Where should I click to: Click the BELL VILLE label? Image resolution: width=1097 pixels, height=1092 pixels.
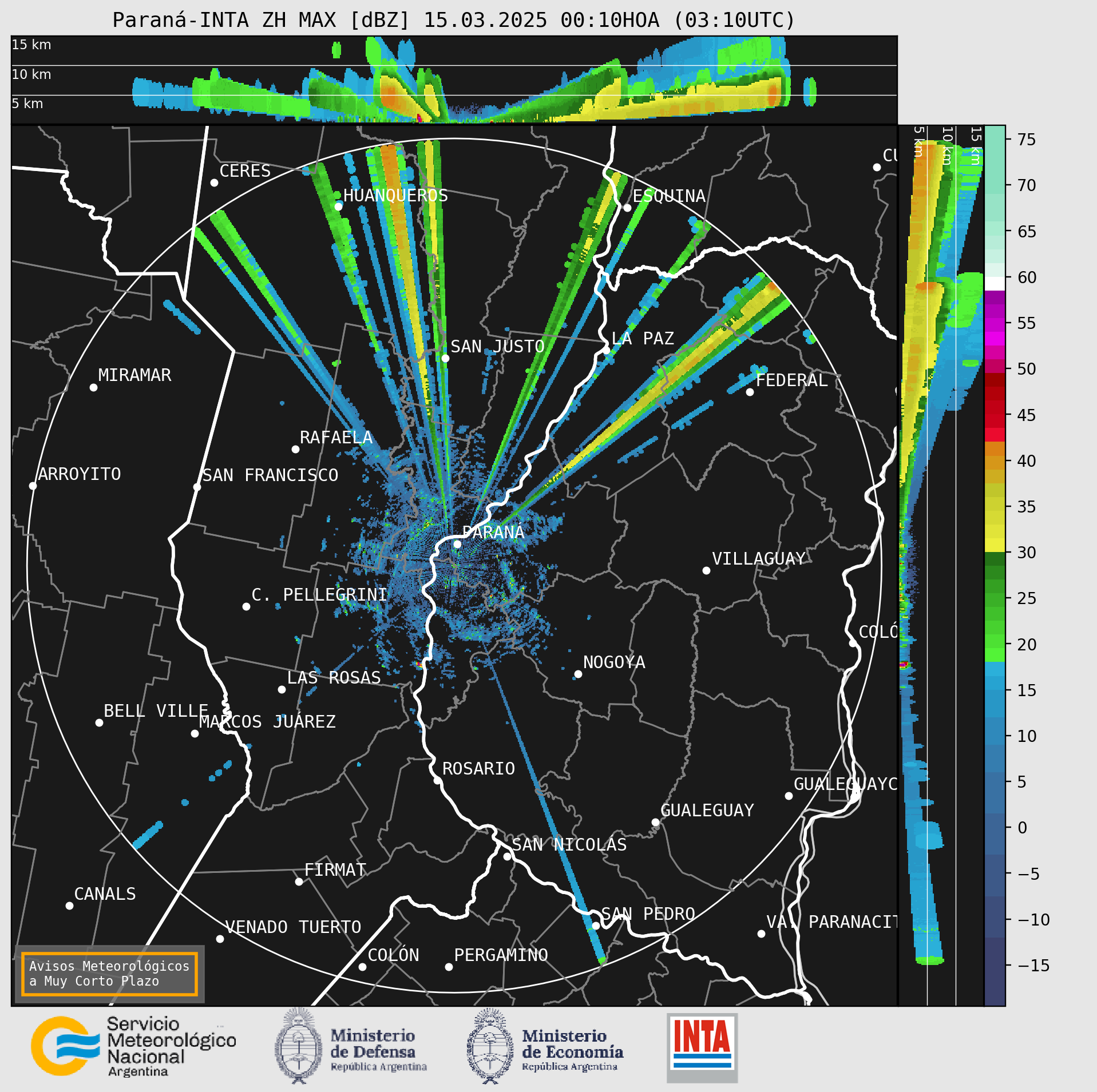[156, 710]
